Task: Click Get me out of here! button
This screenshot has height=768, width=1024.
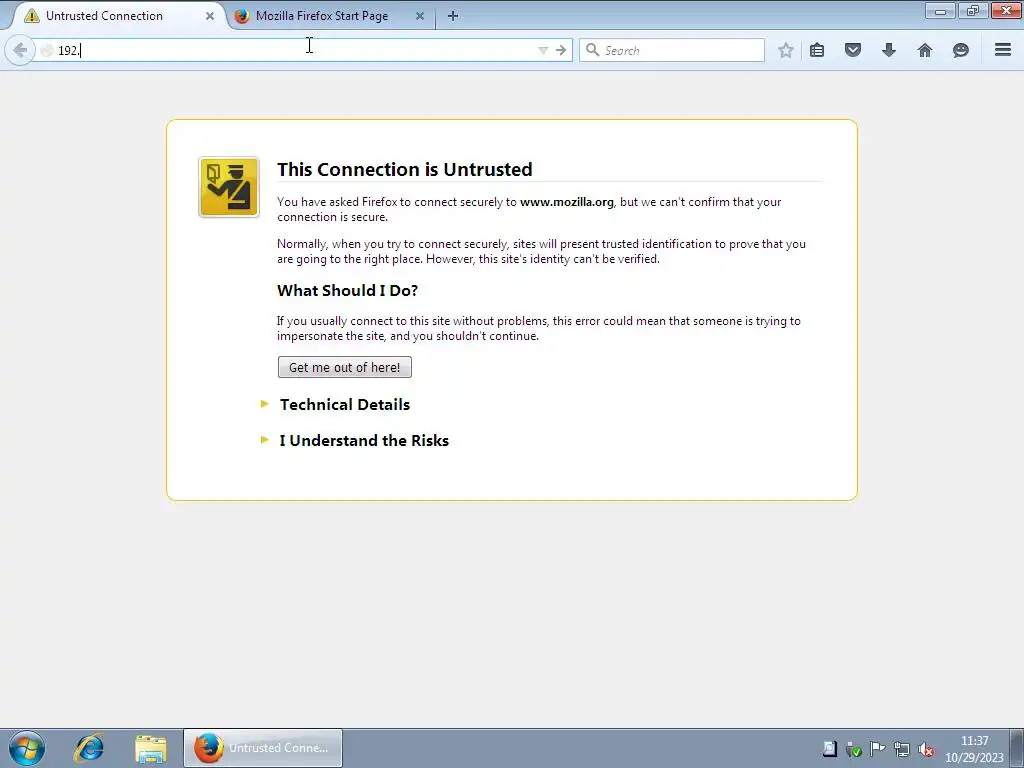Action: click(x=345, y=367)
